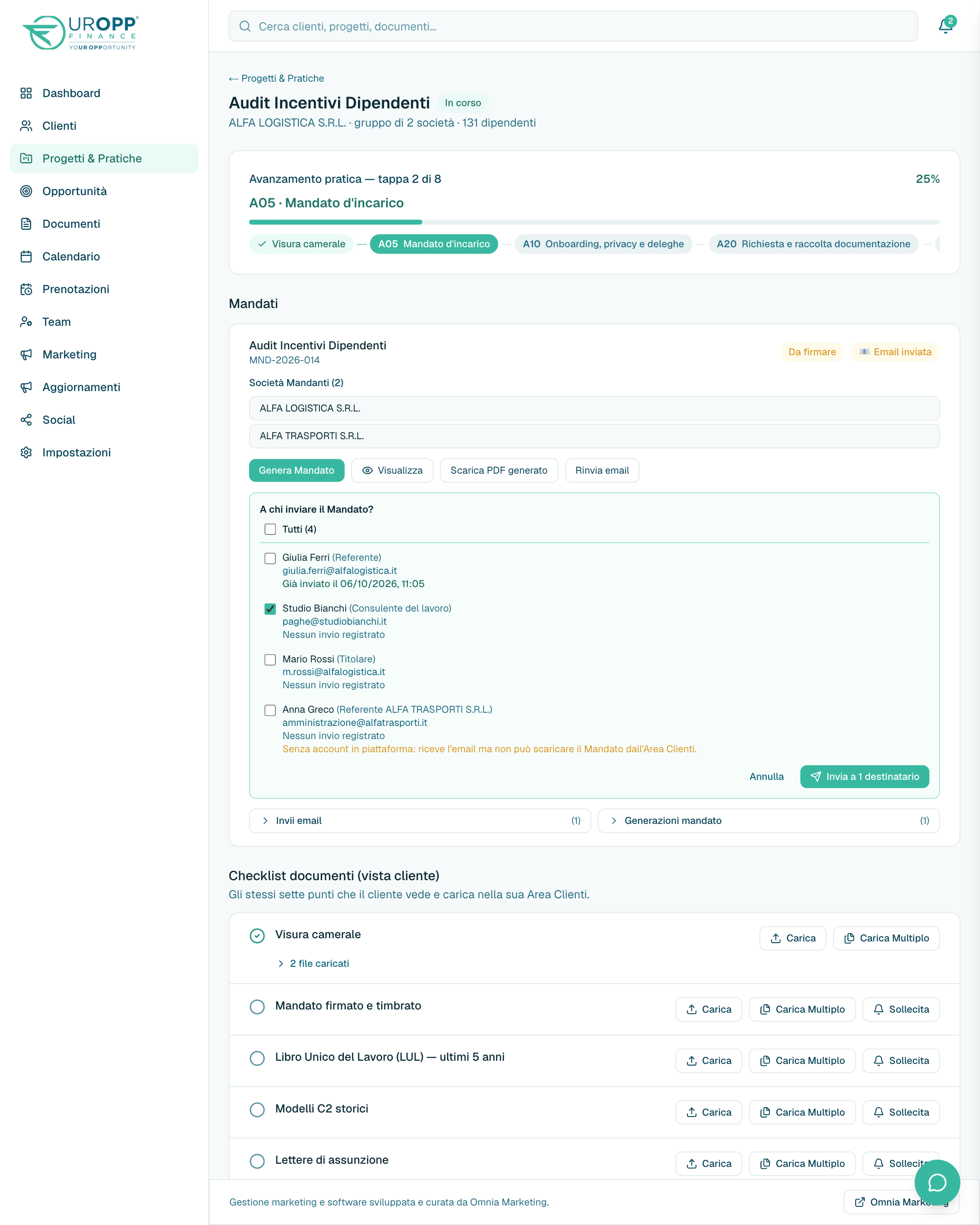Click the Prenotazioni calendar-clock icon
The height and width of the screenshot is (1225, 980).
coord(26,289)
